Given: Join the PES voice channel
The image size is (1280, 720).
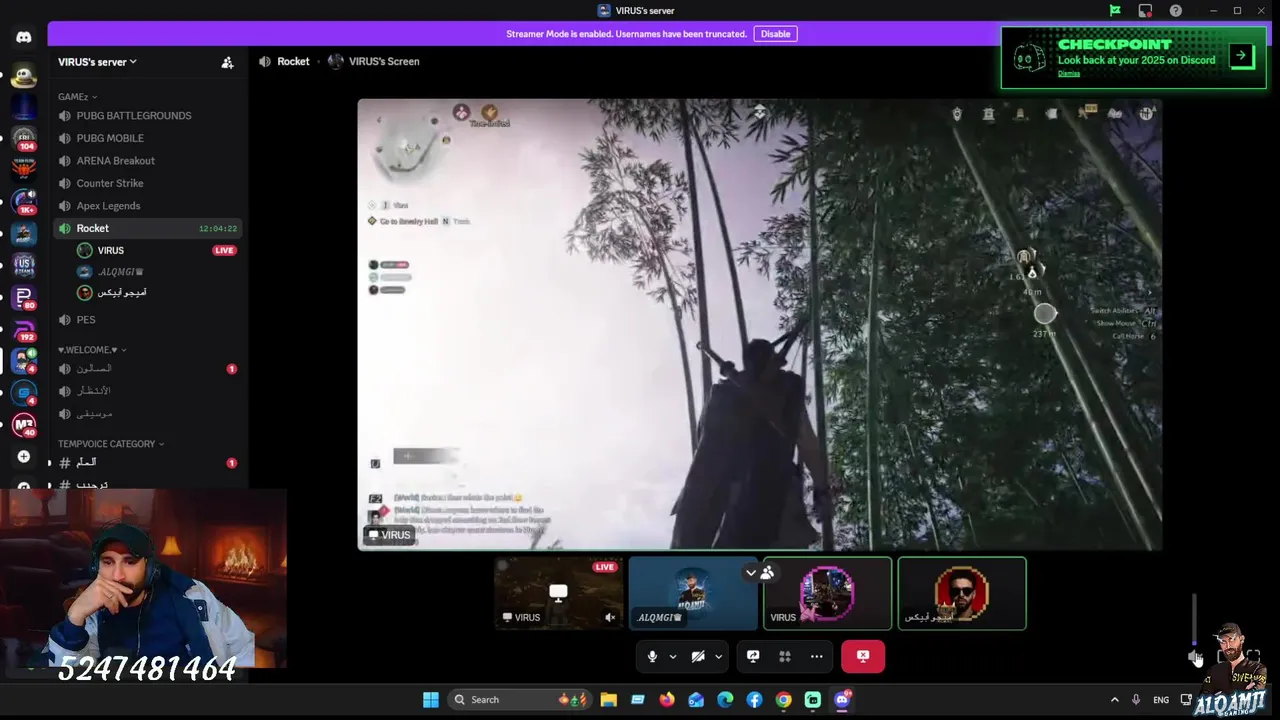Looking at the screenshot, I should pos(147,320).
